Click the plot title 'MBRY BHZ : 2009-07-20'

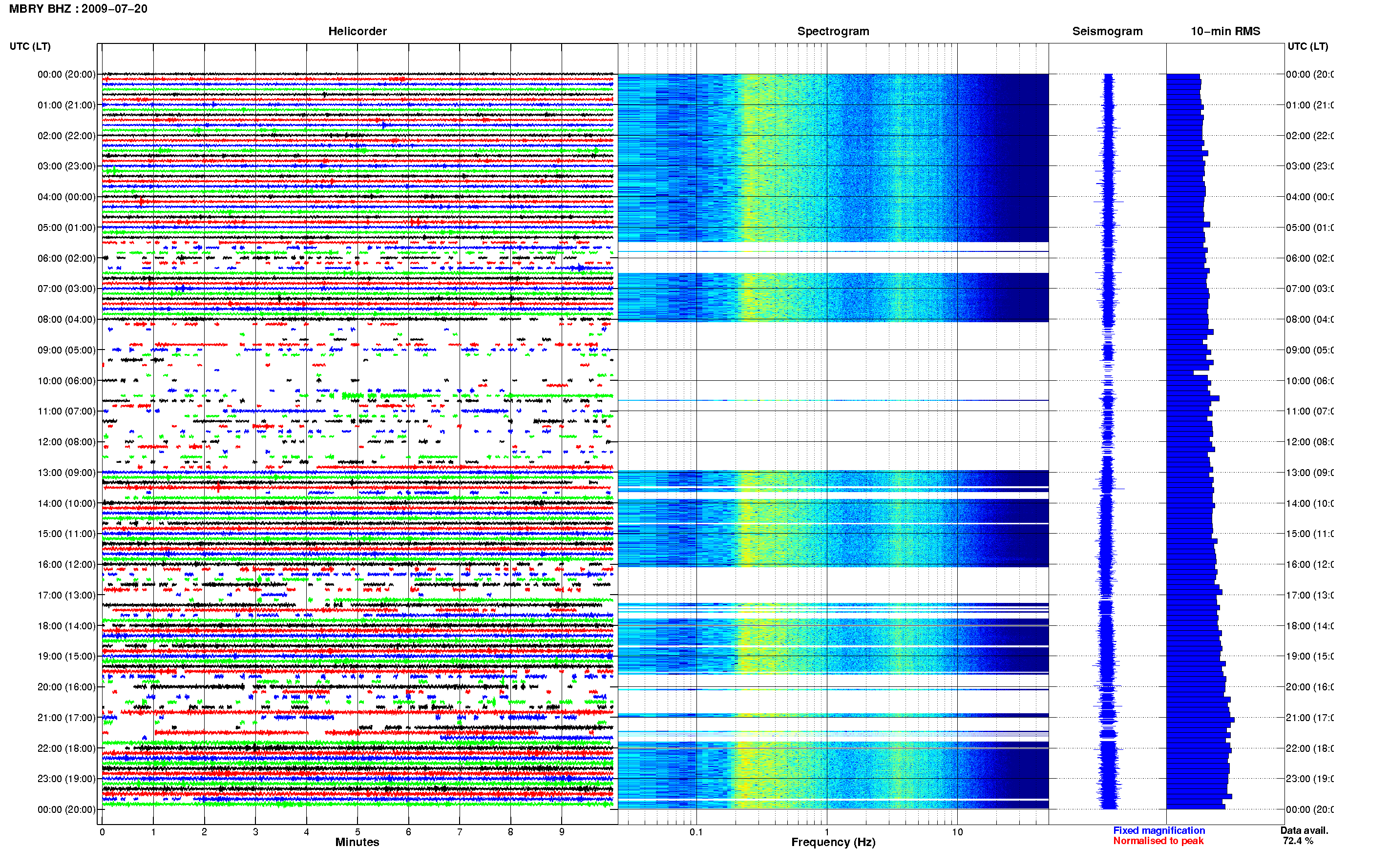tap(78, 9)
